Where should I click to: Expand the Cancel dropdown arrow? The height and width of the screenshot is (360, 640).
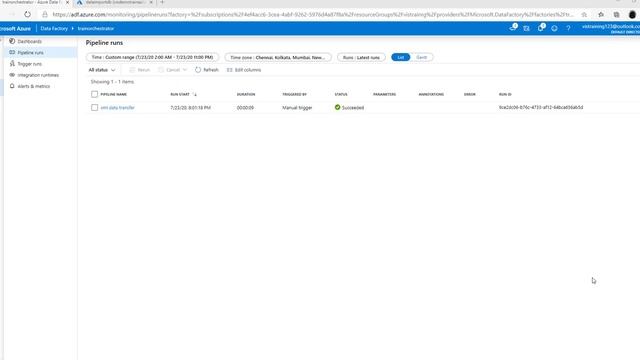(185, 70)
